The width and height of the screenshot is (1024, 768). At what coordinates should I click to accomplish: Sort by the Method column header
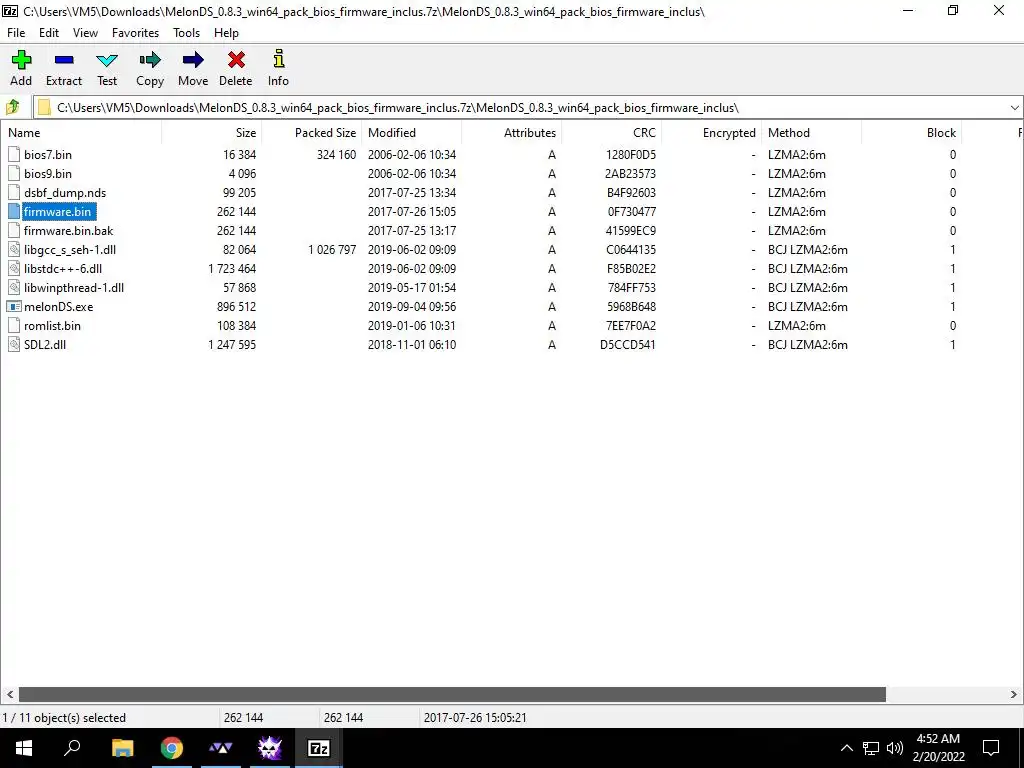pyautogui.click(x=811, y=133)
